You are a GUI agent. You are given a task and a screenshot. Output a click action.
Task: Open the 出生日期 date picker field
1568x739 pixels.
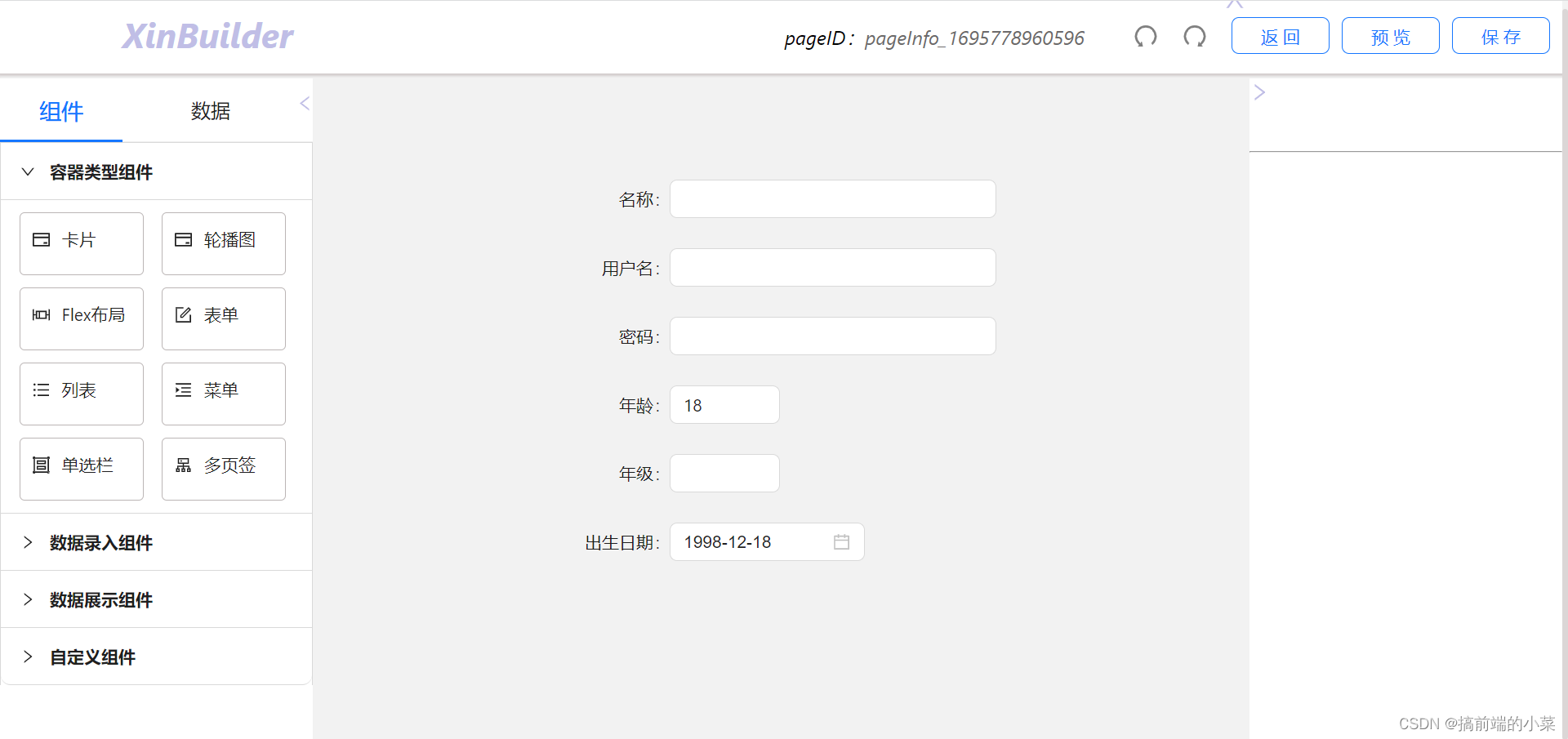pos(767,542)
